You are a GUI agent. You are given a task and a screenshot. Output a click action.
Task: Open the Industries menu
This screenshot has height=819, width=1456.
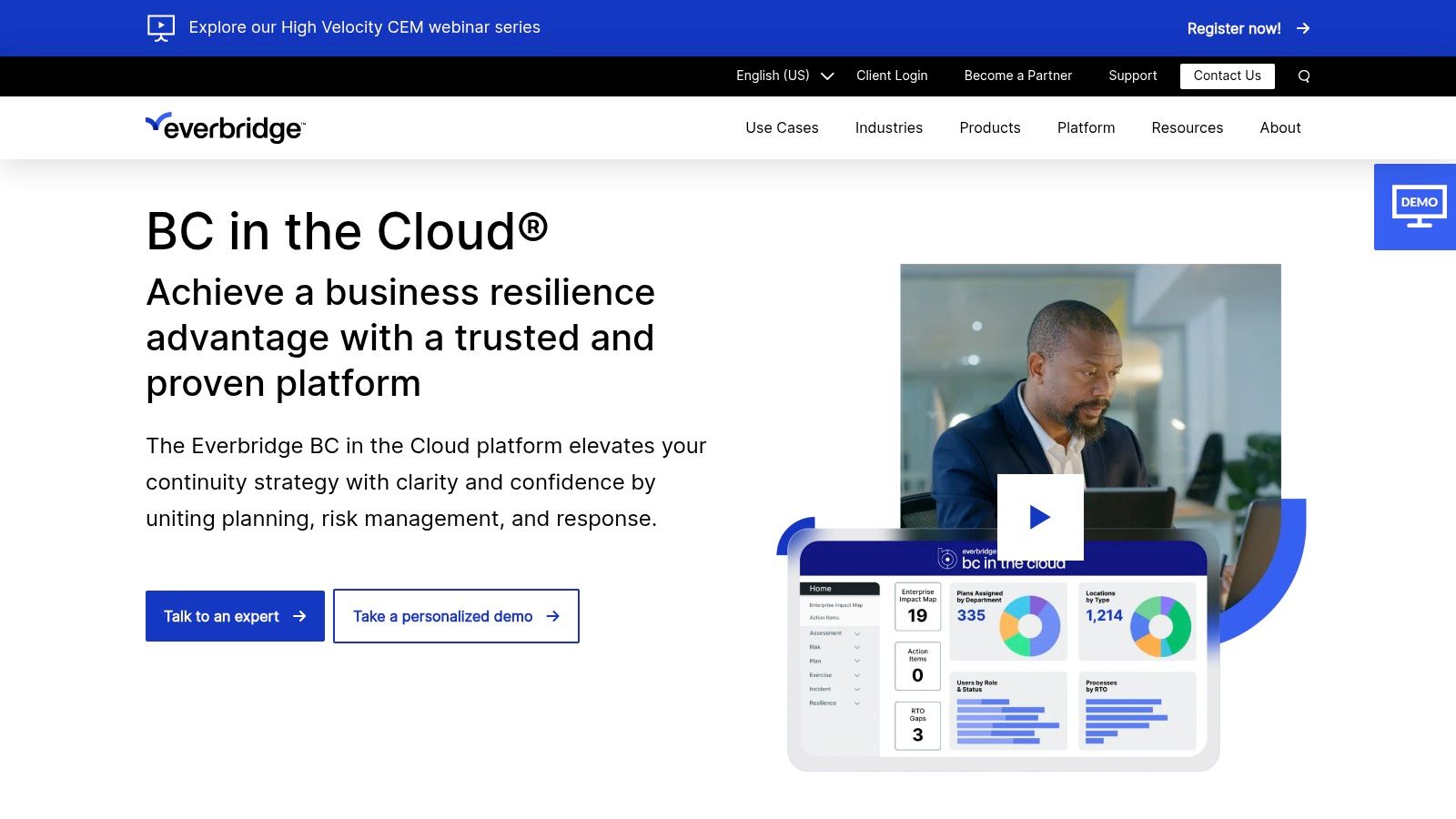click(x=888, y=127)
